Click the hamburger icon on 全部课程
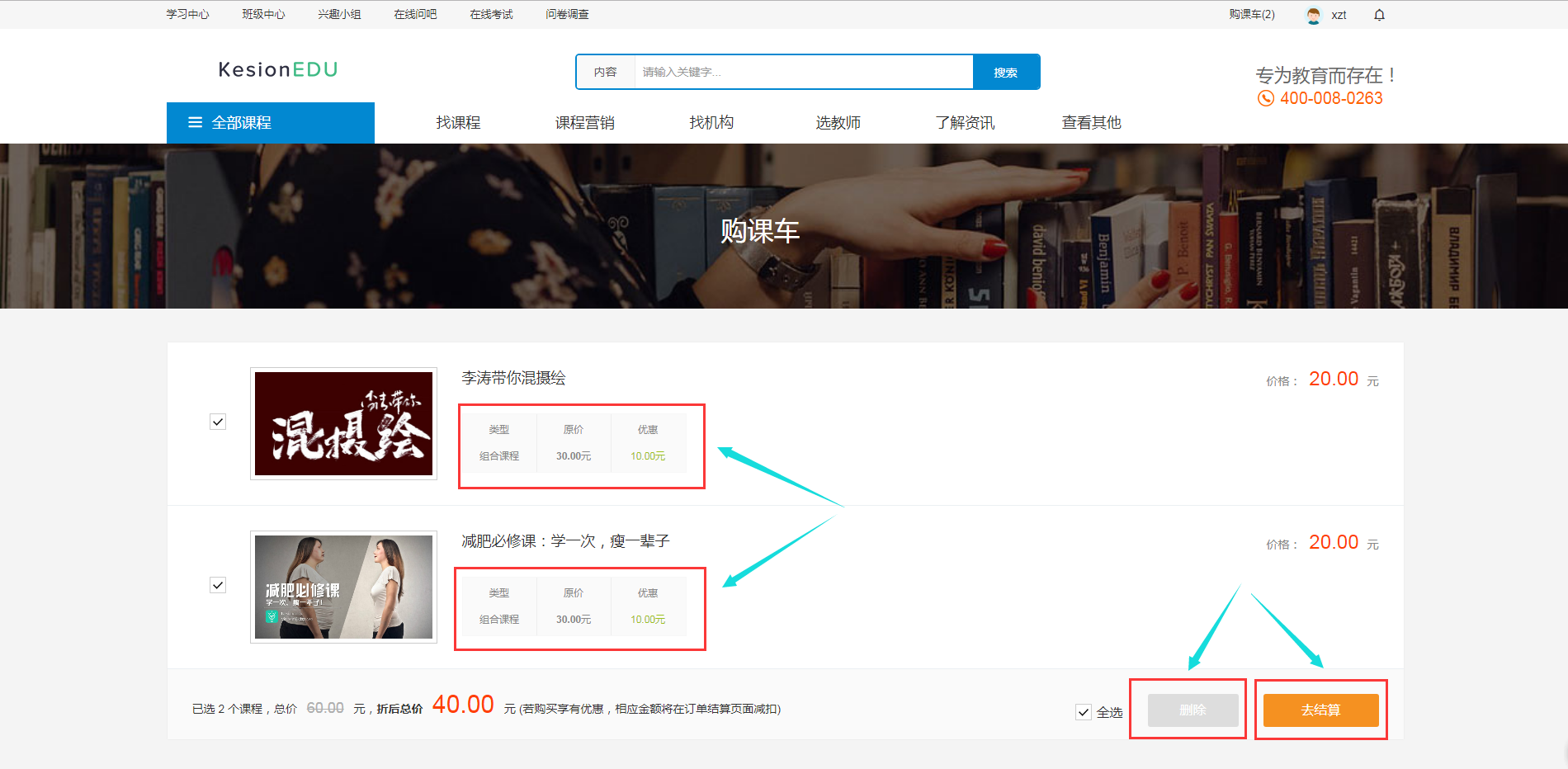This screenshot has width=1568, height=769. click(195, 122)
